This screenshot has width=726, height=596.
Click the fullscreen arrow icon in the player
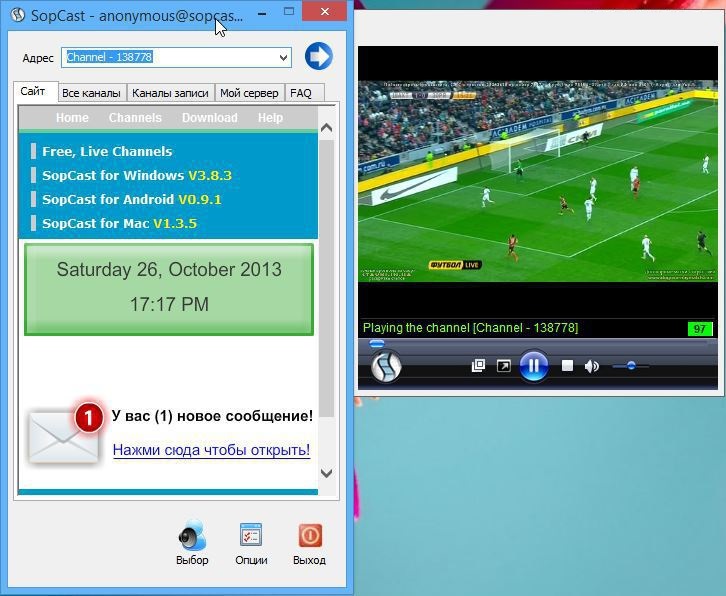click(x=503, y=366)
